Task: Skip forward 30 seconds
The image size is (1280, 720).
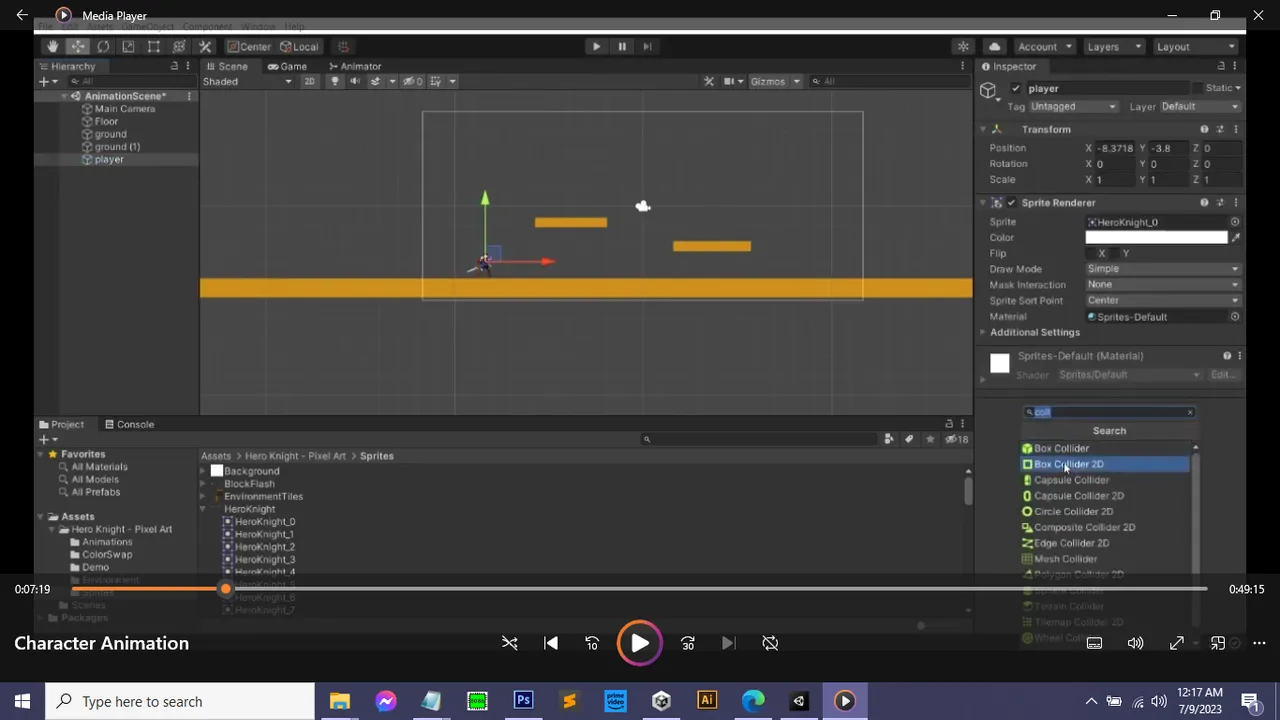Action: tap(688, 643)
